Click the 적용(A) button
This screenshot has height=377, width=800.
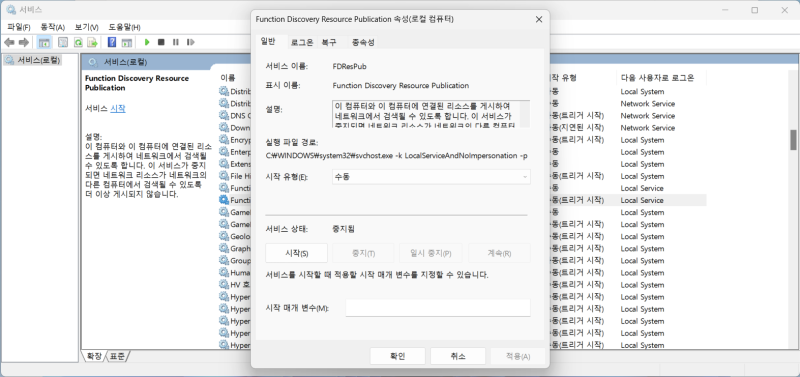point(518,357)
